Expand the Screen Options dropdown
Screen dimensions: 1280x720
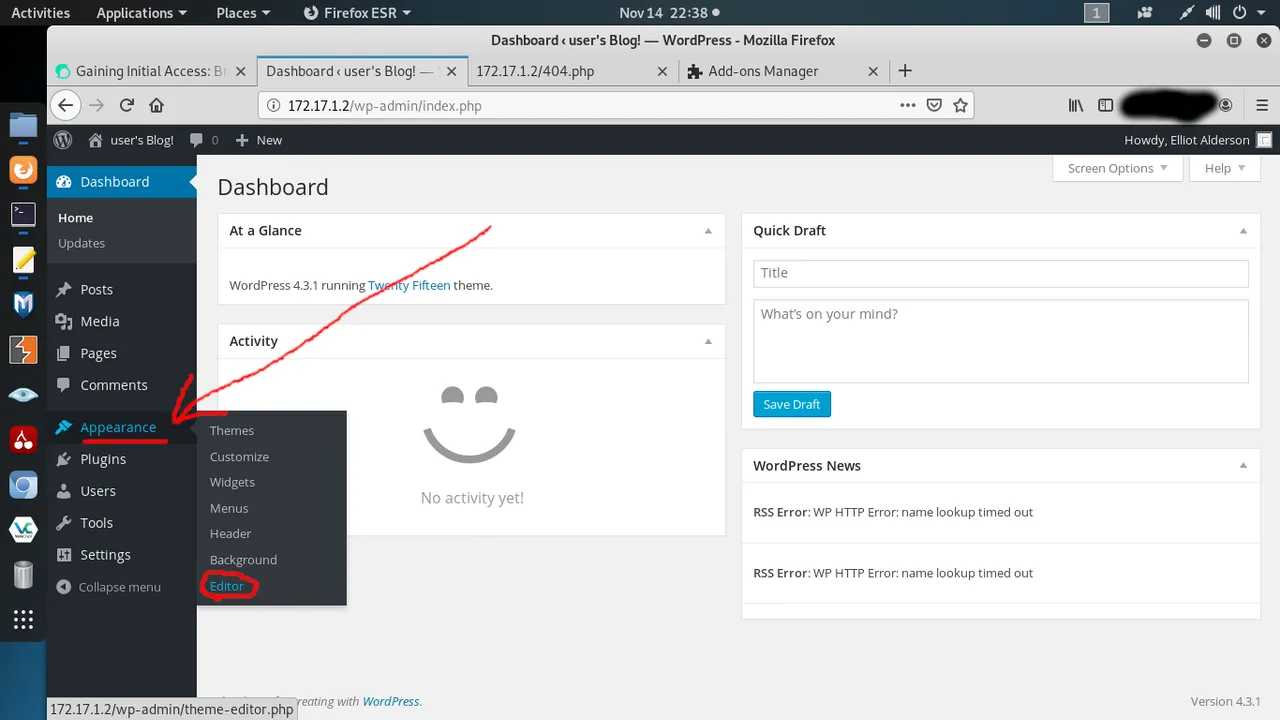pos(1117,168)
